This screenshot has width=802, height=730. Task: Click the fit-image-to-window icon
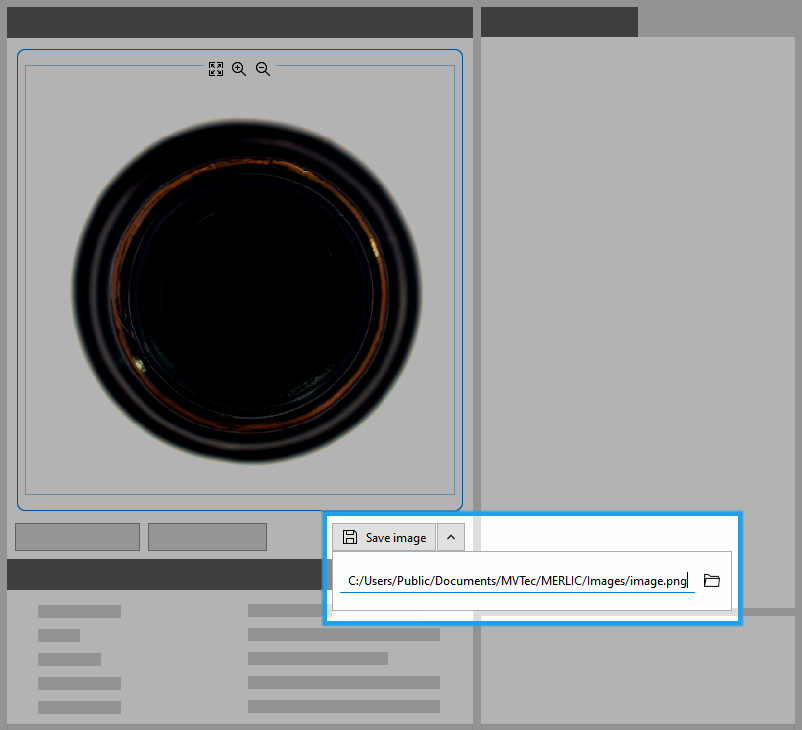click(x=216, y=69)
